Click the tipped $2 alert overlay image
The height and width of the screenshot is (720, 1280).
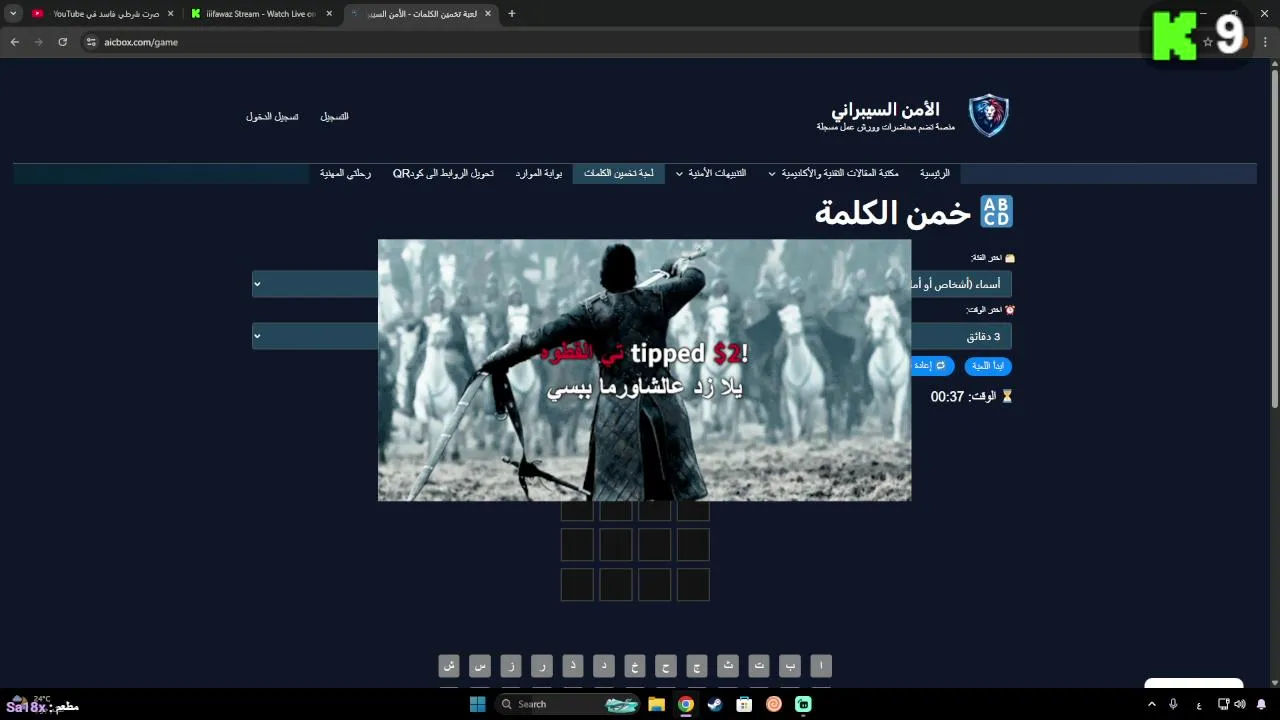[x=644, y=369]
